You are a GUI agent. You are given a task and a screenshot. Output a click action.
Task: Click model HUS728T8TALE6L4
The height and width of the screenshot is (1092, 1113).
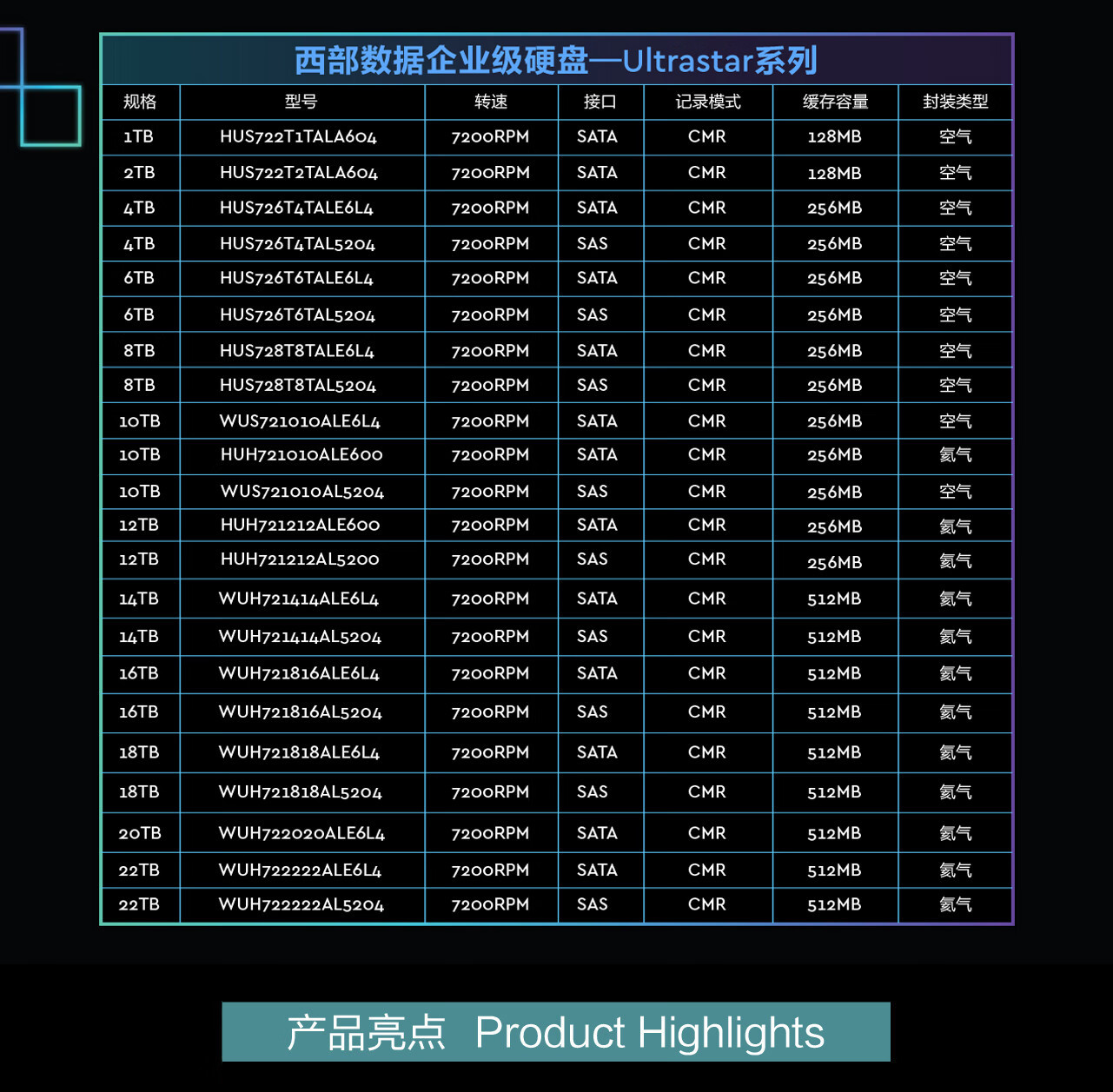pos(297,351)
